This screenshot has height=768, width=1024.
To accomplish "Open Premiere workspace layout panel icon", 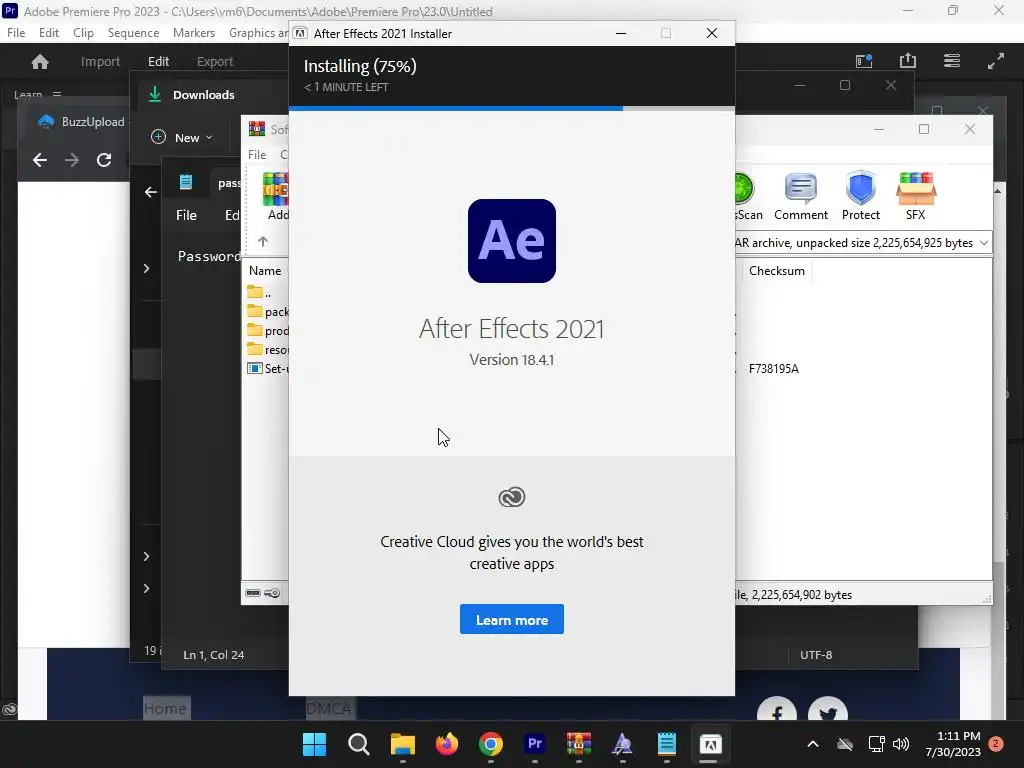I will [x=864, y=61].
